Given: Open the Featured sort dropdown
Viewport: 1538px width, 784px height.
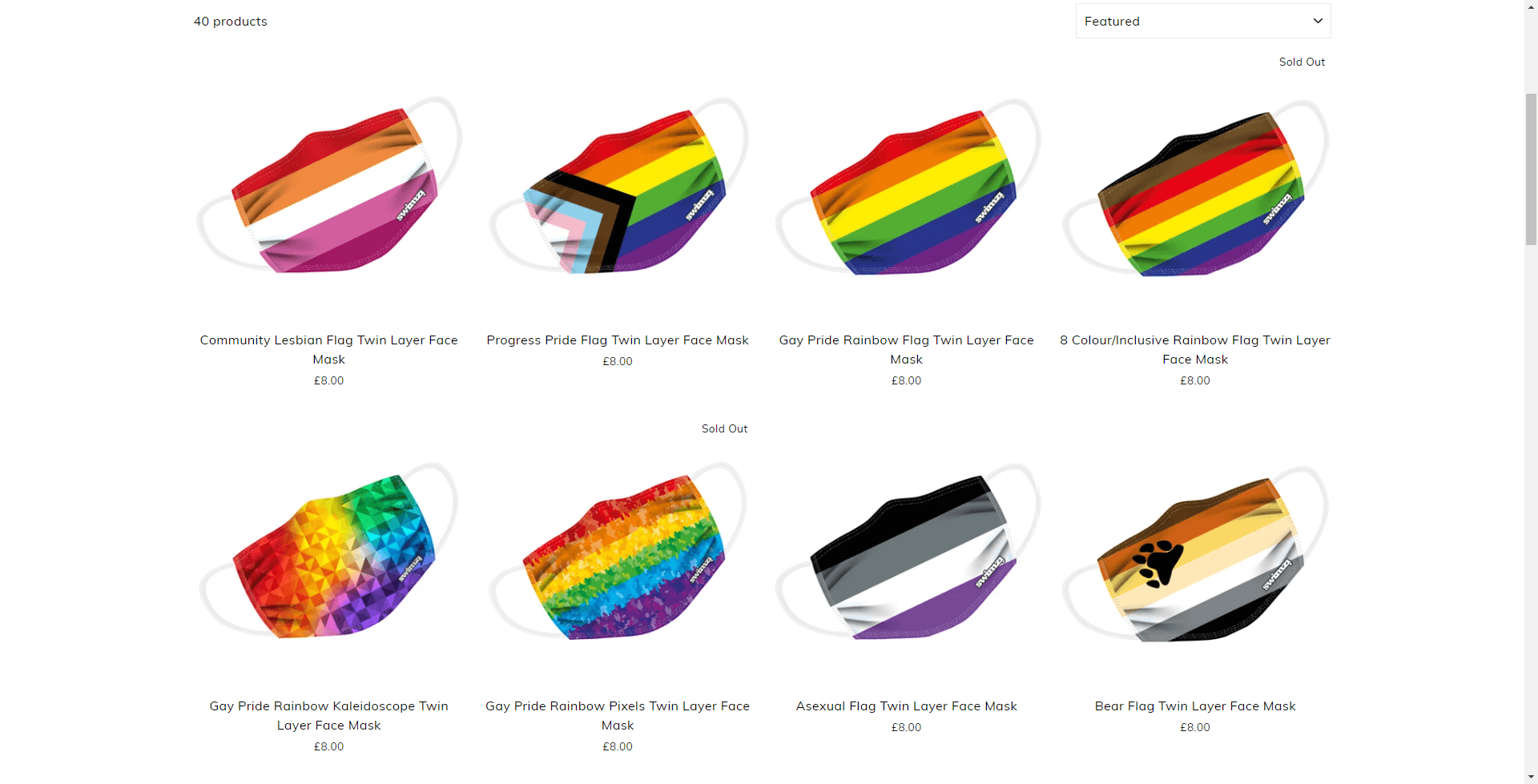Looking at the screenshot, I should (x=1202, y=21).
